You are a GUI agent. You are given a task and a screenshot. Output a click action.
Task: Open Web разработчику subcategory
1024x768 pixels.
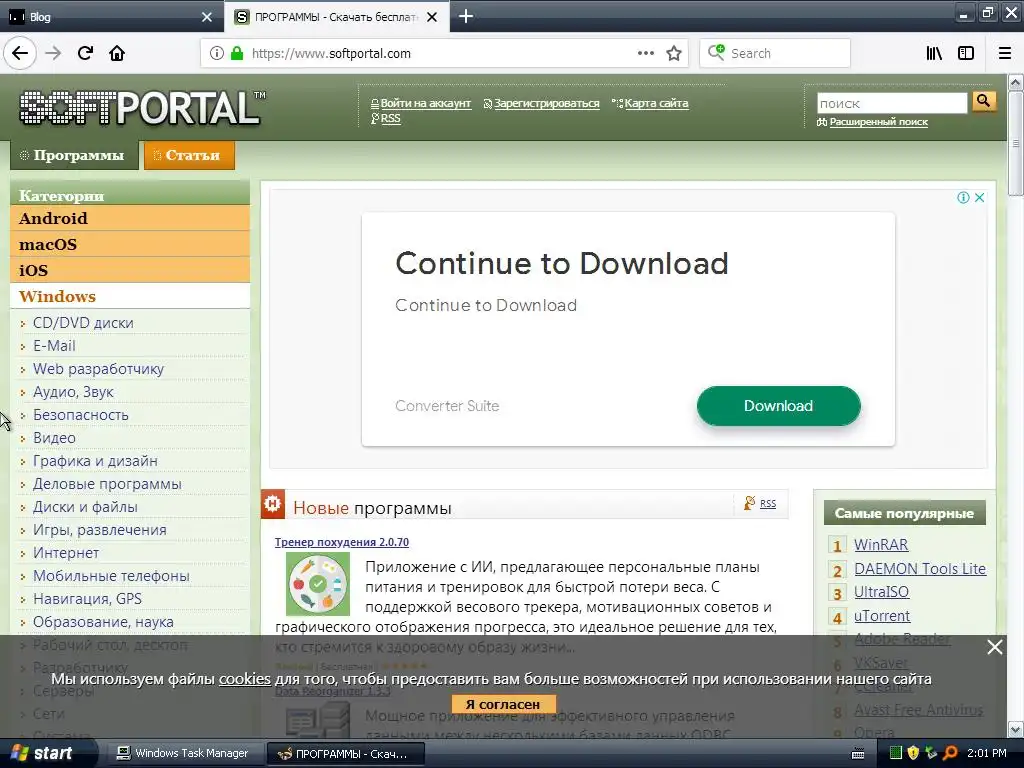pos(99,369)
